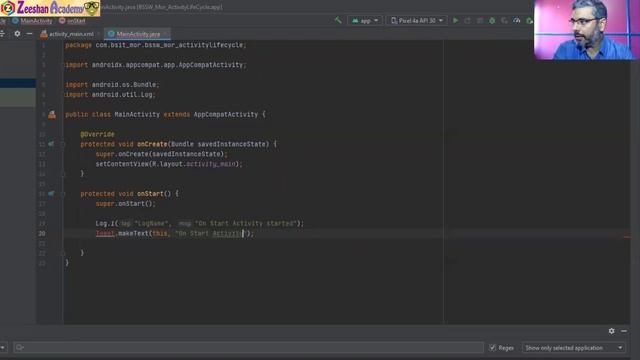The height and width of the screenshot is (360, 640).
Task: Click the Apply Code Changes icon
Action: [480, 20]
